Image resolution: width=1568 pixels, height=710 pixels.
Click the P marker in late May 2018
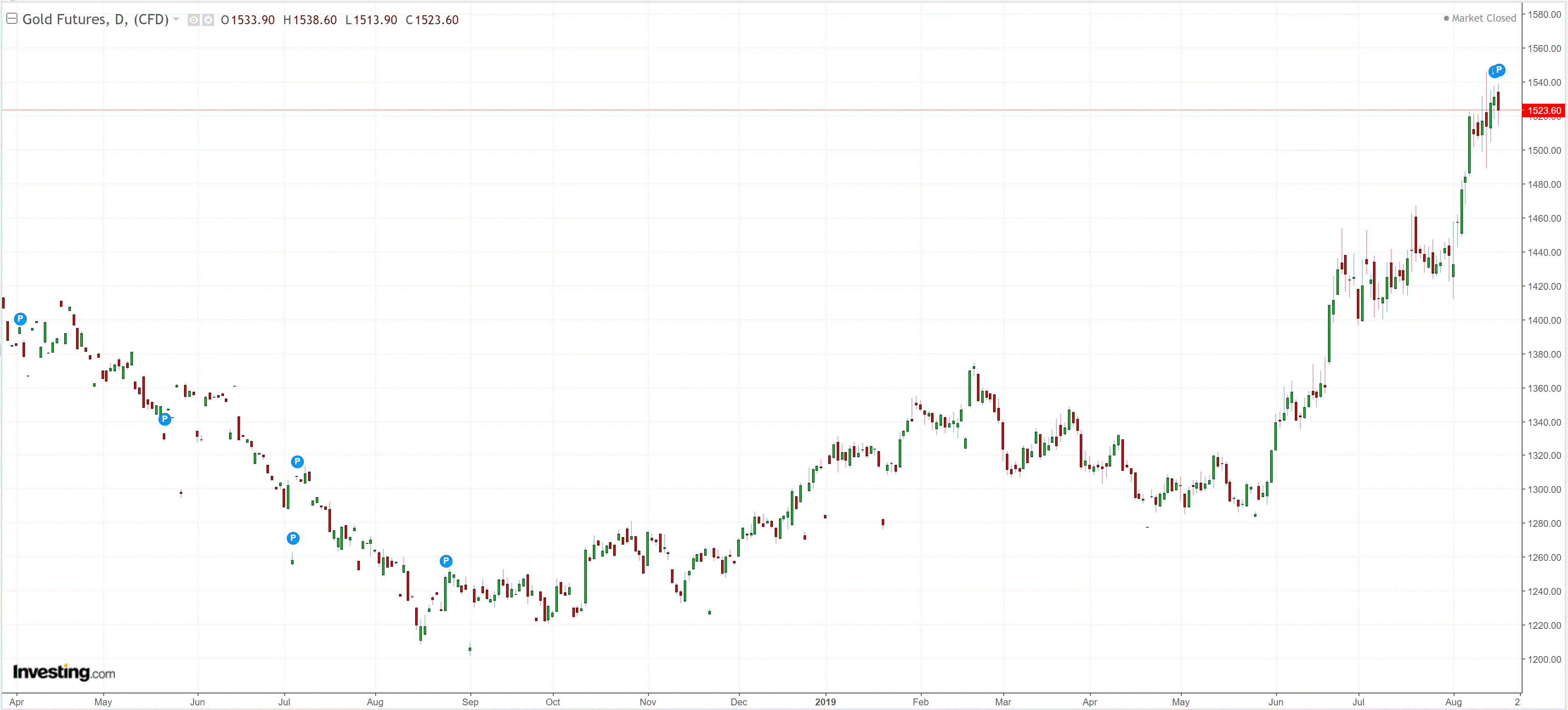(164, 419)
